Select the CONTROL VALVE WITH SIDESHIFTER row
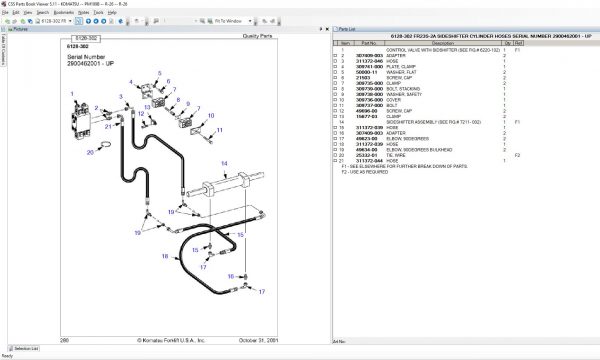 [x=429, y=50]
